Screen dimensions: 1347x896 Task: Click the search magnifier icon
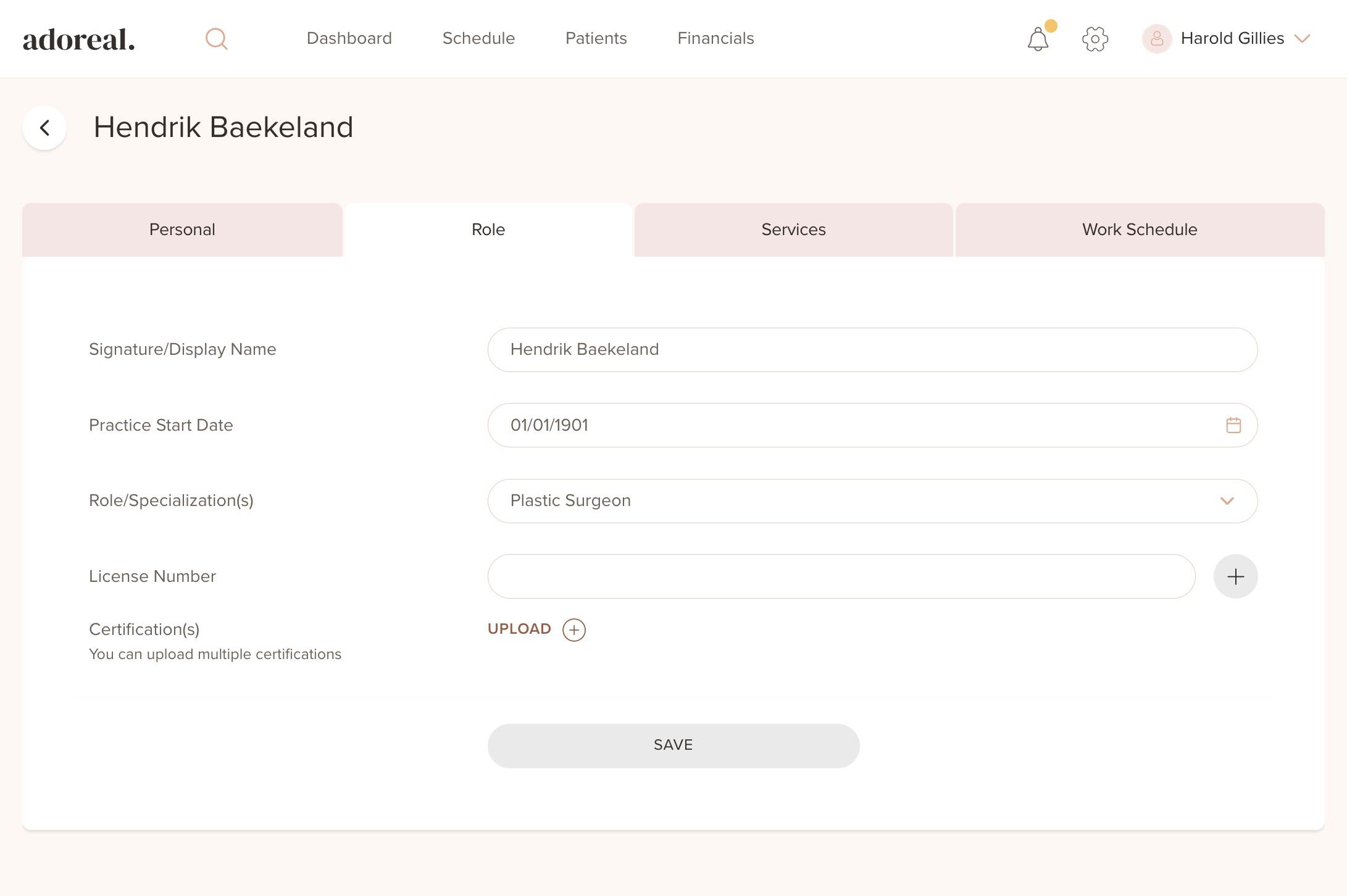click(x=216, y=39)
